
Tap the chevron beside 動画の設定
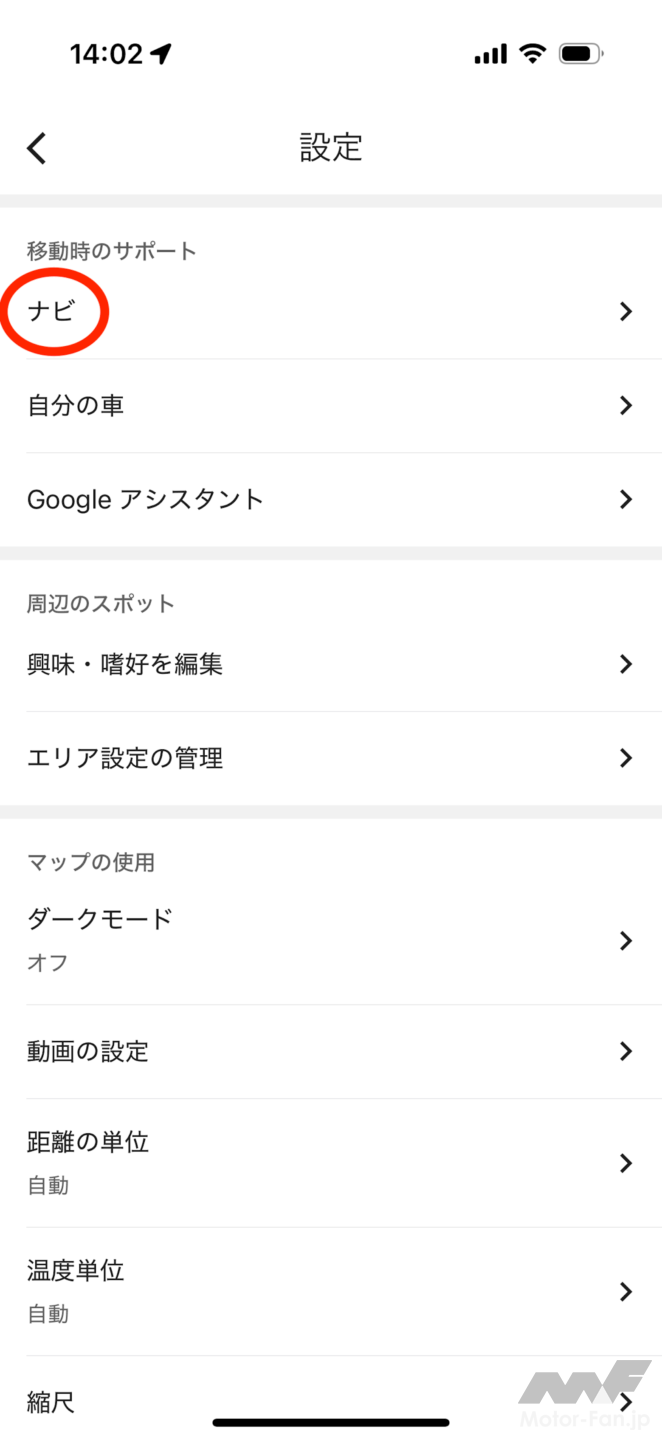coord(626,1051)
